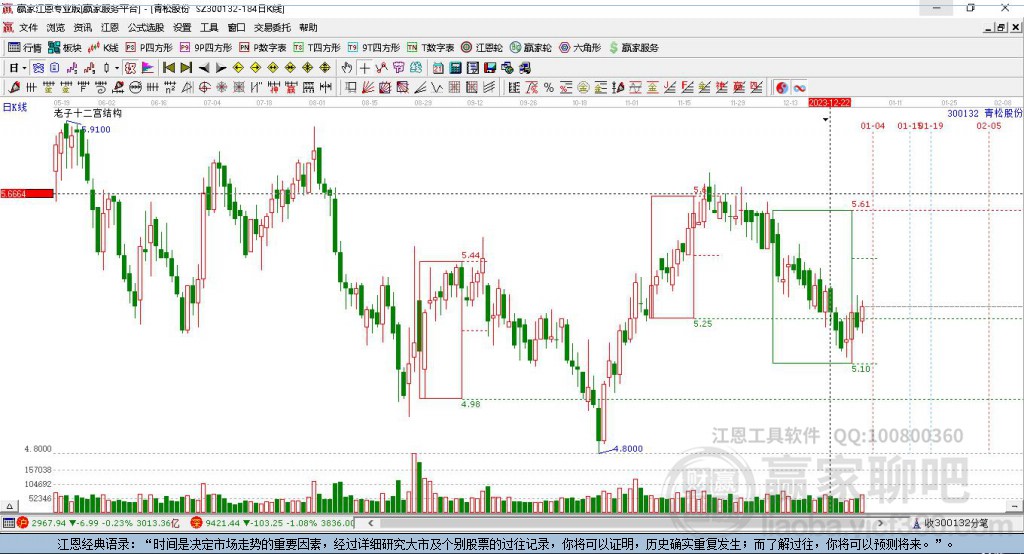The image size is (1024, 554).
Task: Expand the candlestick style dropdown arrow
Action: (x=117, y=68)
